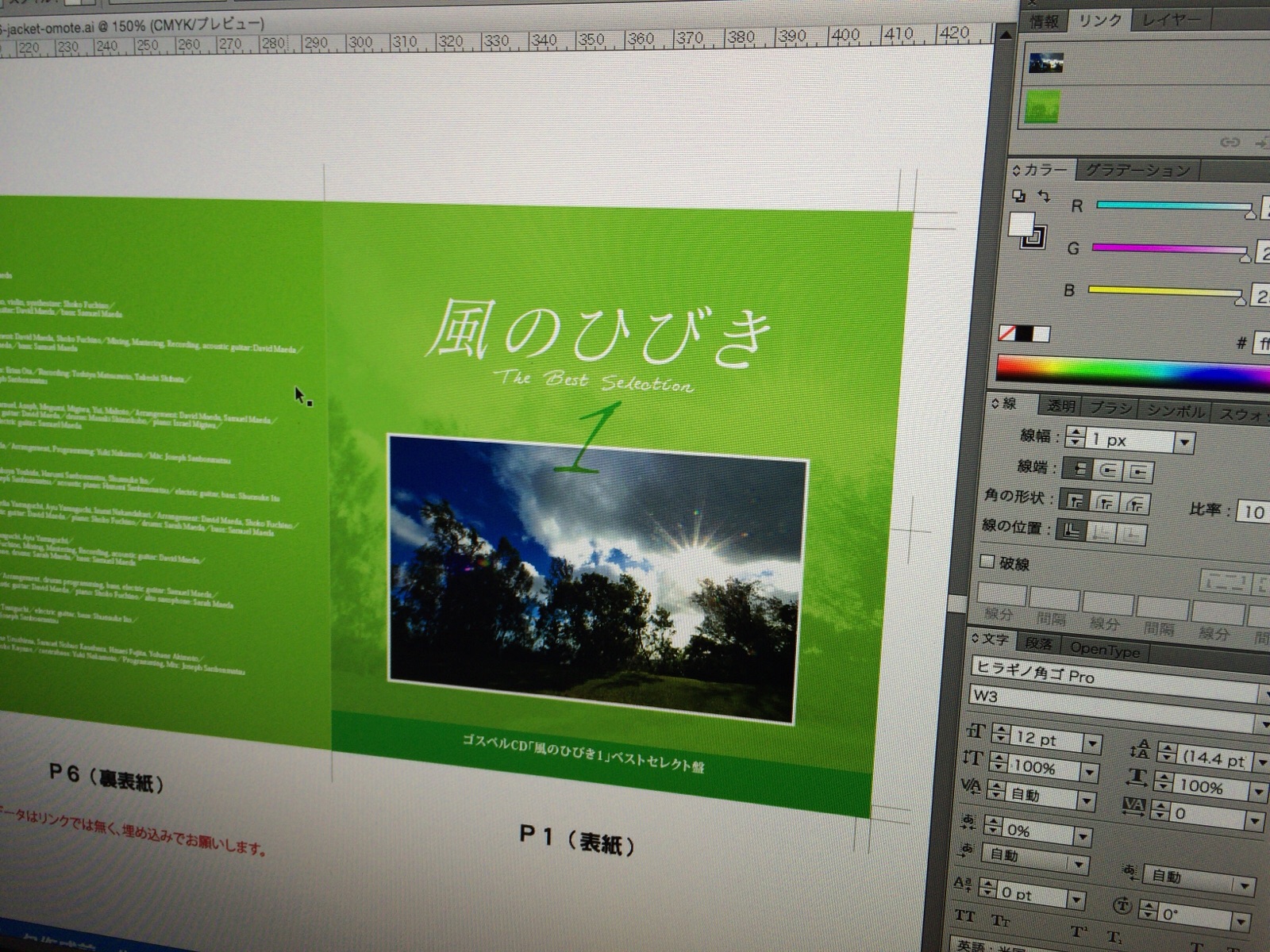Screen dimensions: 1270x952
Task: Select the sky photo link thumbnail
Action: pos(1045,63)
